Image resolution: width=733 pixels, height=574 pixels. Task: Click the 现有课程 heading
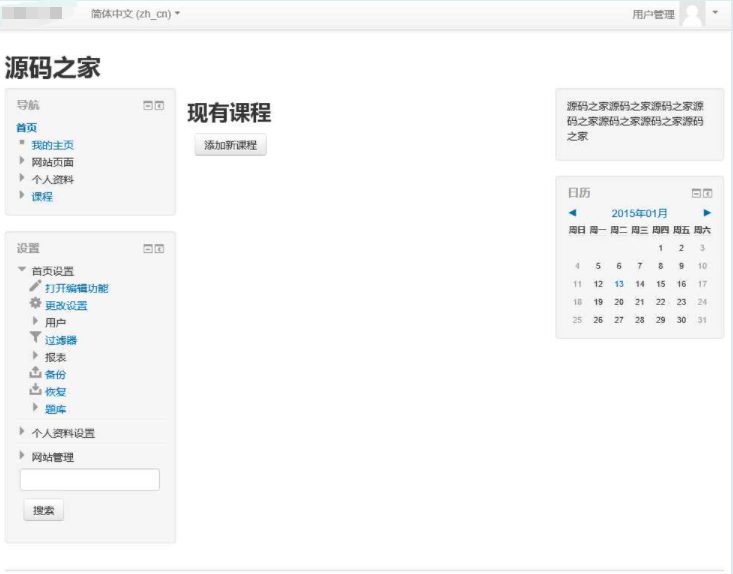(x=229, y=113)
